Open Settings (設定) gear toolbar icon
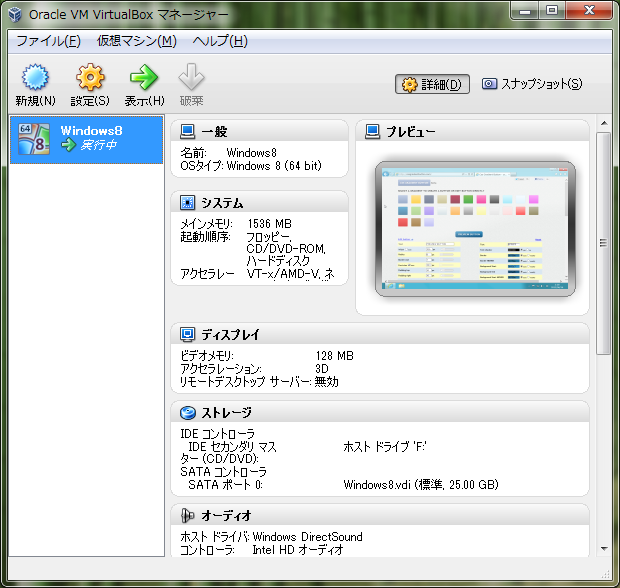This screenshot has height=588, width=620. [90, 77]
